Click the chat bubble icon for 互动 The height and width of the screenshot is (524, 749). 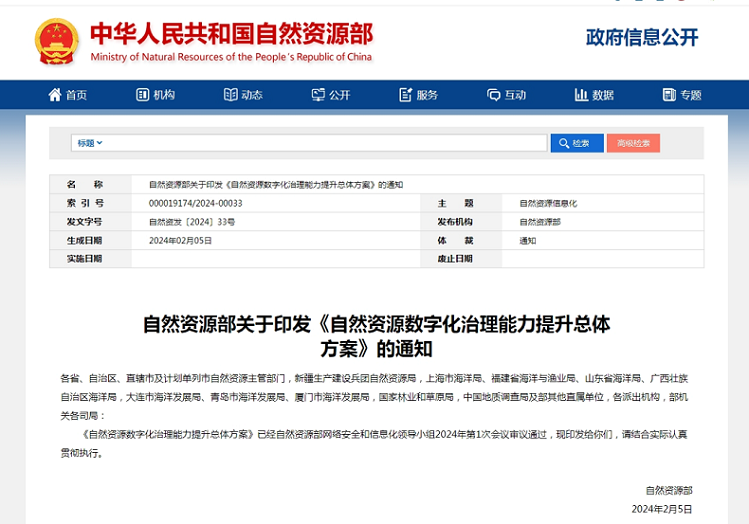493,95
